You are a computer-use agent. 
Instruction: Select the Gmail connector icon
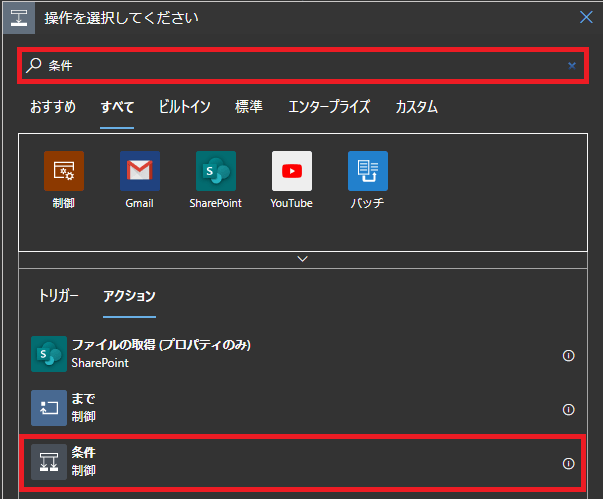pos(140,171)
